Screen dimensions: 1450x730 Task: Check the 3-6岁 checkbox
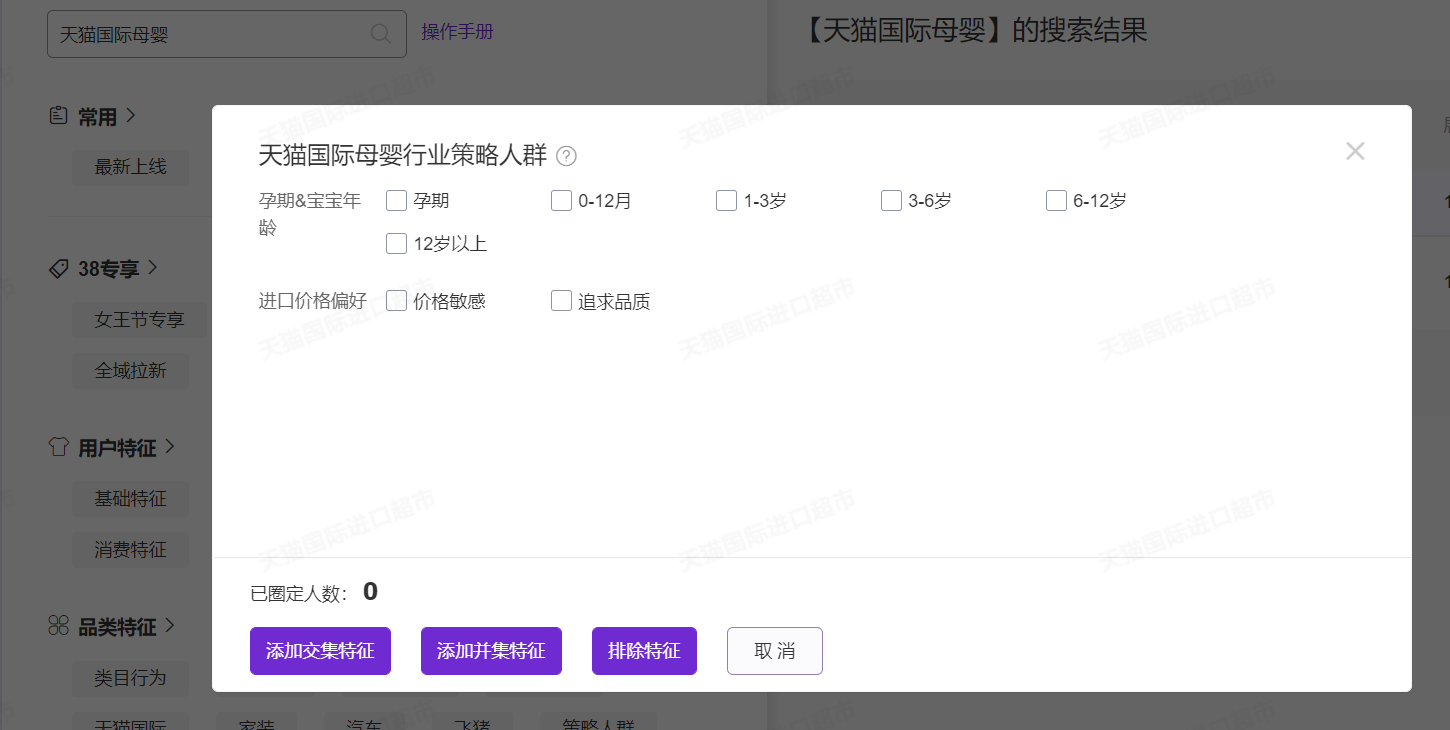[x=891, y=201]
